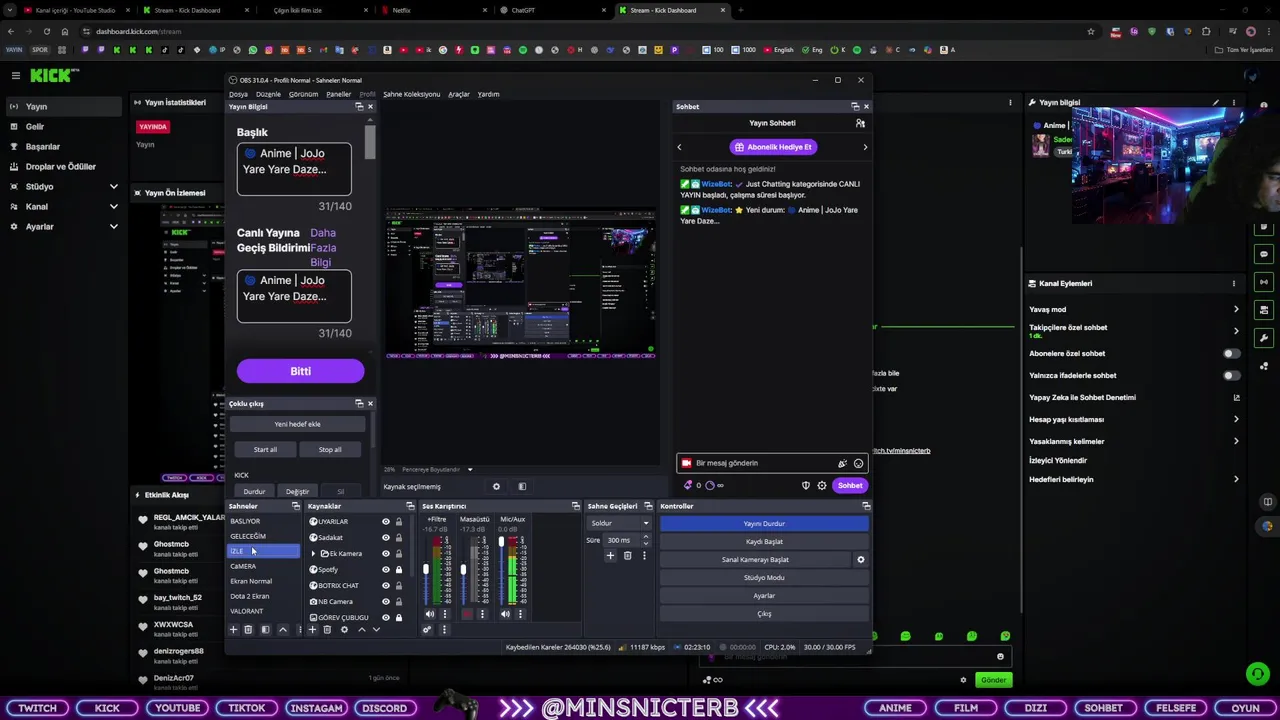Open the +Filtre channel three-dot options
Screen dimensions: 1280x720
tap(445, 614)
